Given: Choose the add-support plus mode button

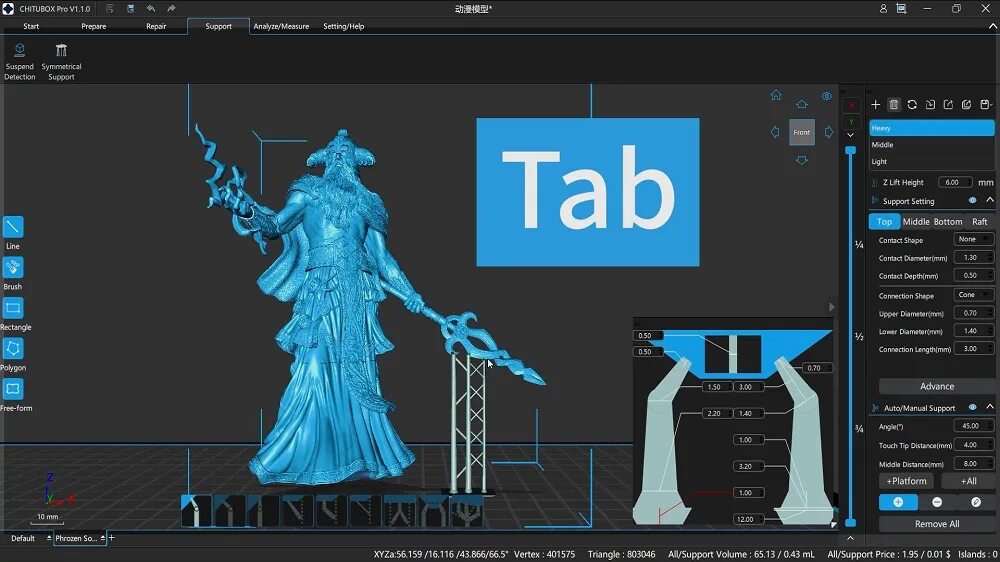Looking at the screenshot, I should (x=898, y=502).
